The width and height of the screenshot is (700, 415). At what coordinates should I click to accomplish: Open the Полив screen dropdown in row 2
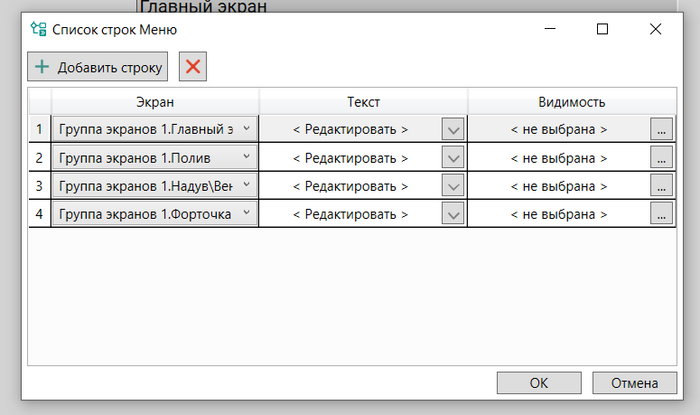coord(155,157)
